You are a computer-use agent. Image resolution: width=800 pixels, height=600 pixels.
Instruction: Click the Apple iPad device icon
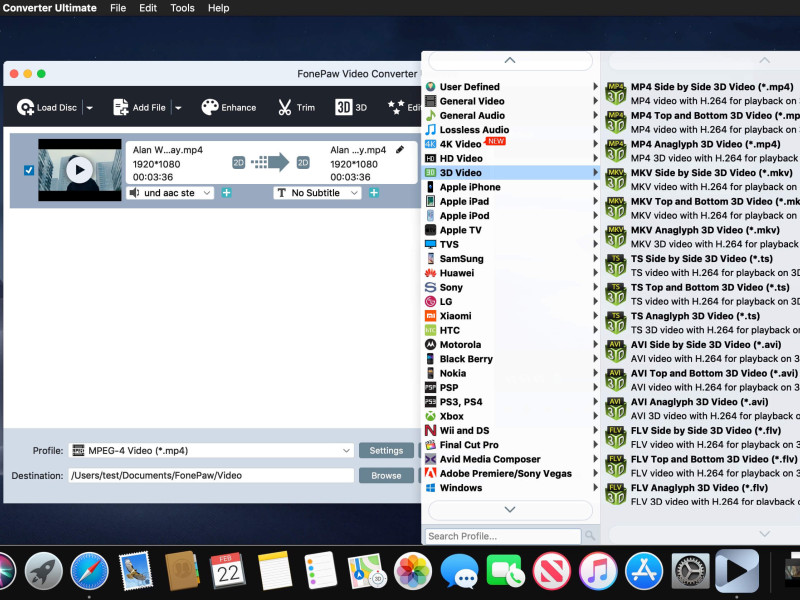pyautogui.click(x=431, y=201)
